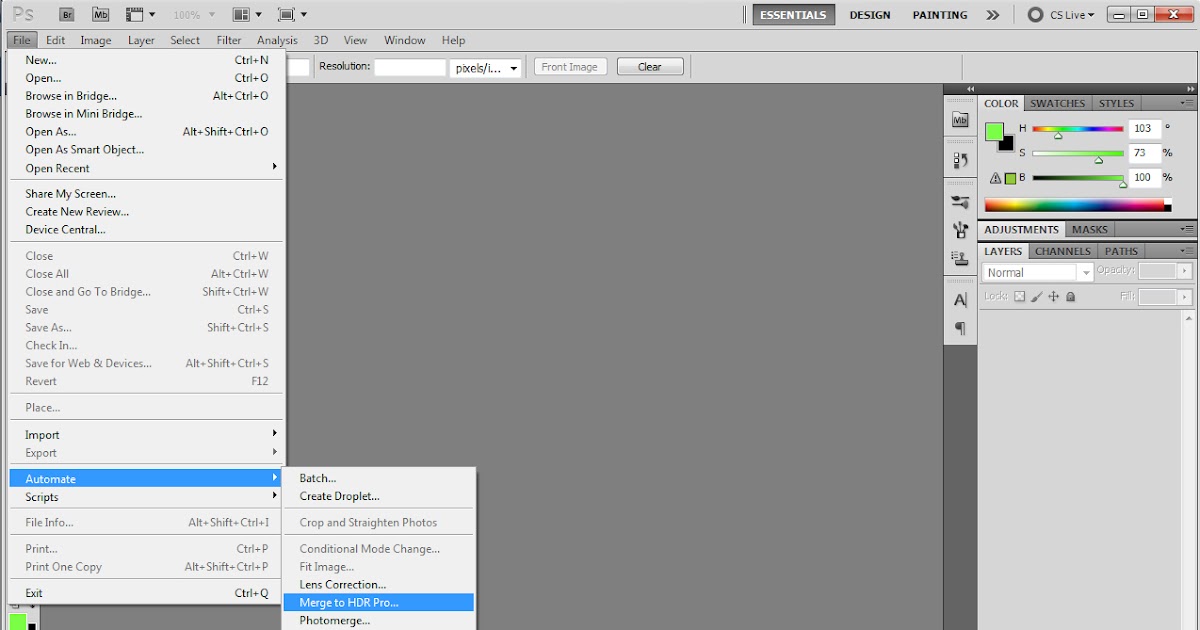
Task: Open the Filter menu
Action: coord(229,40)
